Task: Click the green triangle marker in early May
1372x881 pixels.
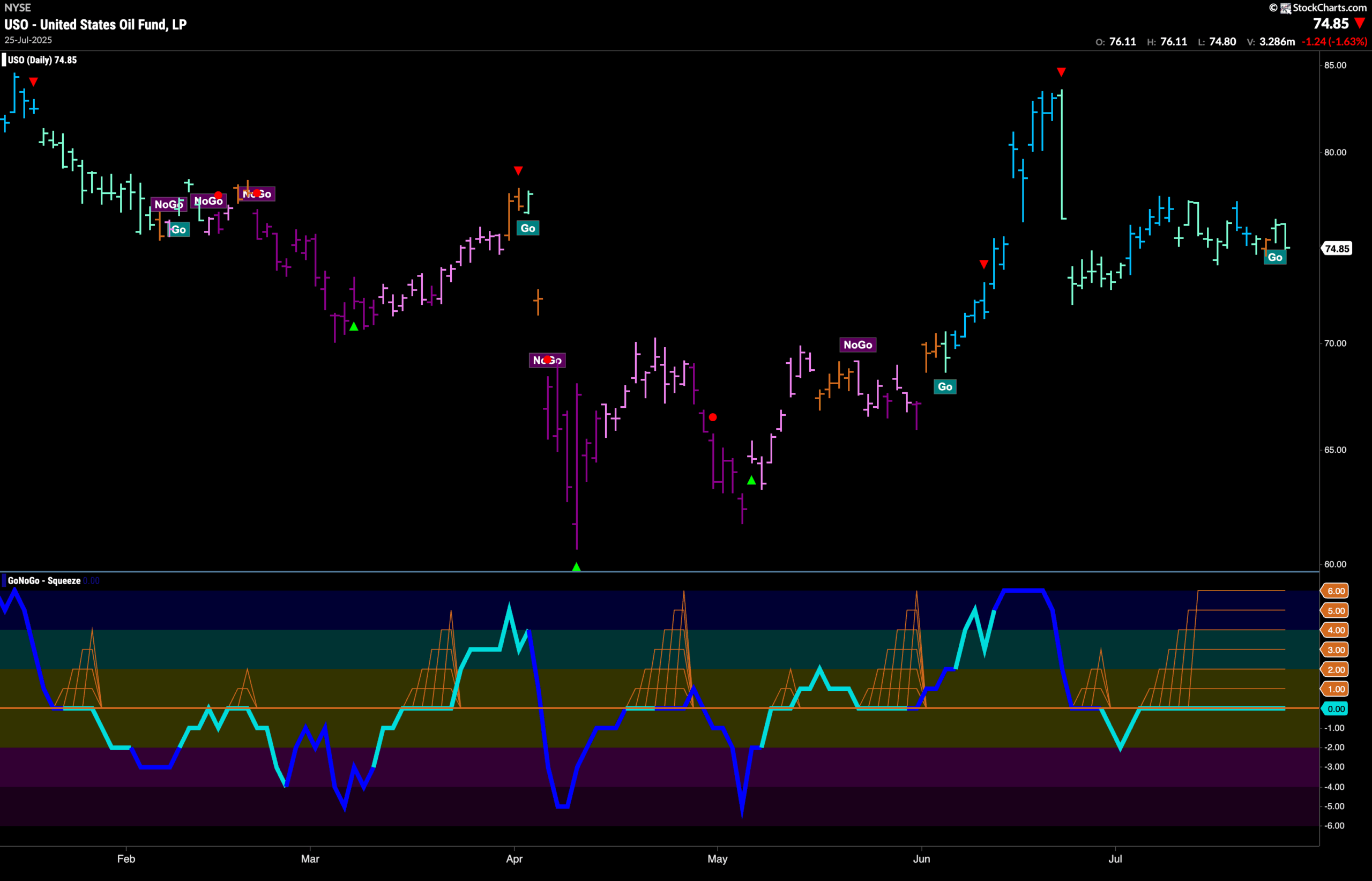Action: pos(752,481)
